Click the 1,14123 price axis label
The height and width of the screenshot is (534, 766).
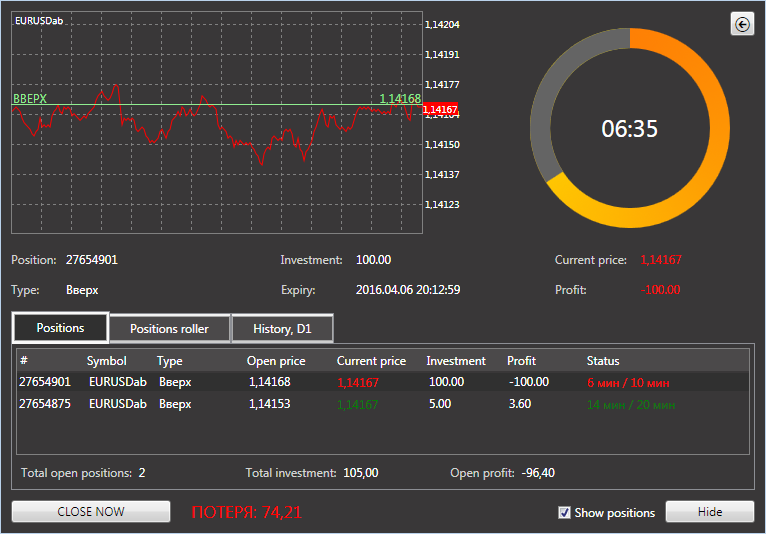point(442,205)
